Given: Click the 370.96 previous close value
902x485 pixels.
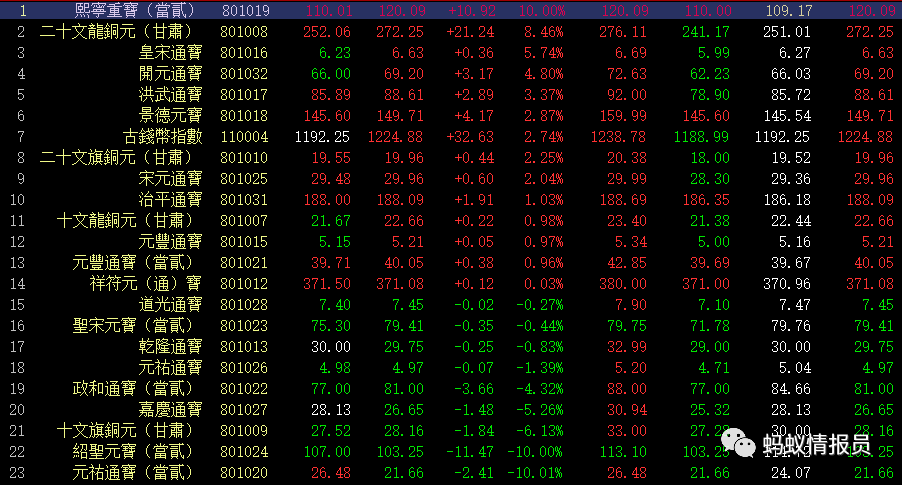Looking at the screenshot, I should [x=787, y=284].
